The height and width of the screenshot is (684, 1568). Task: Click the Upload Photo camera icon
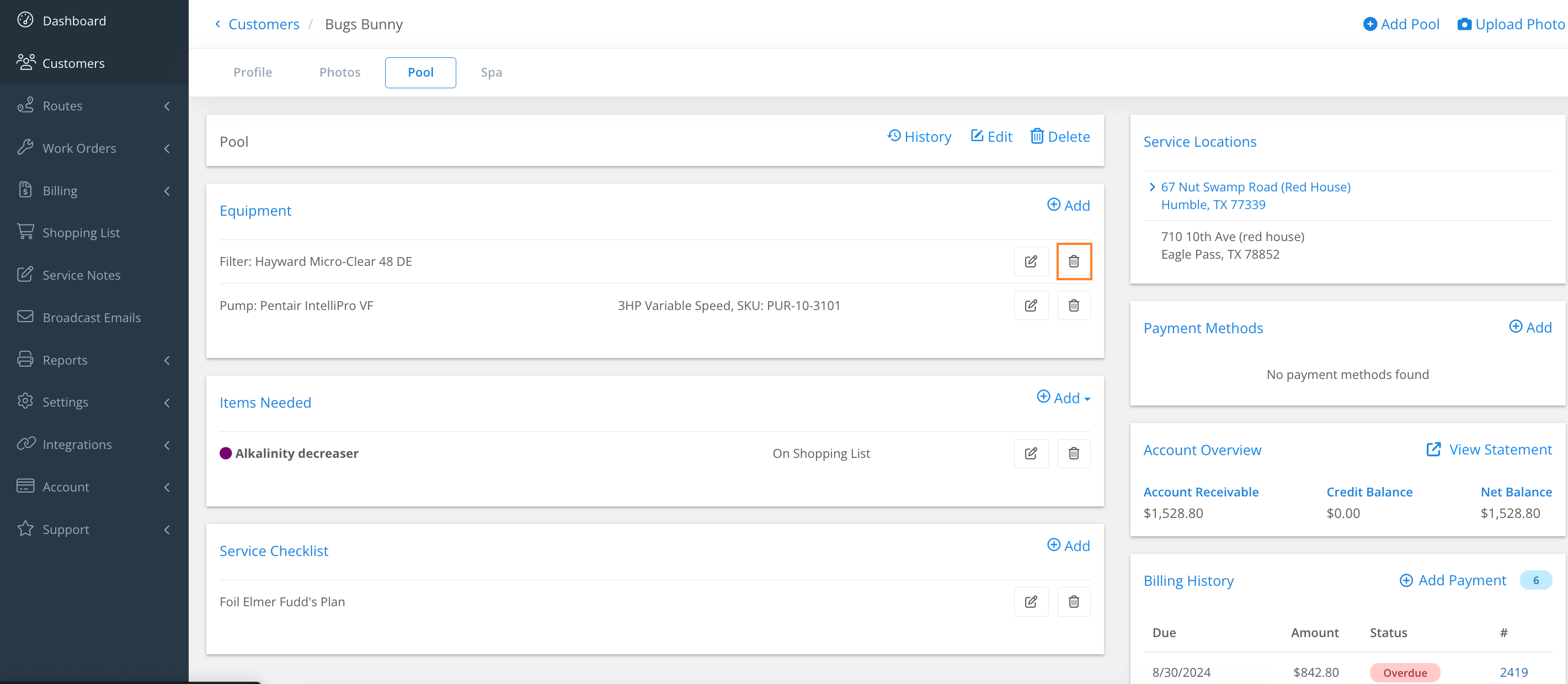coord(1464,24)
